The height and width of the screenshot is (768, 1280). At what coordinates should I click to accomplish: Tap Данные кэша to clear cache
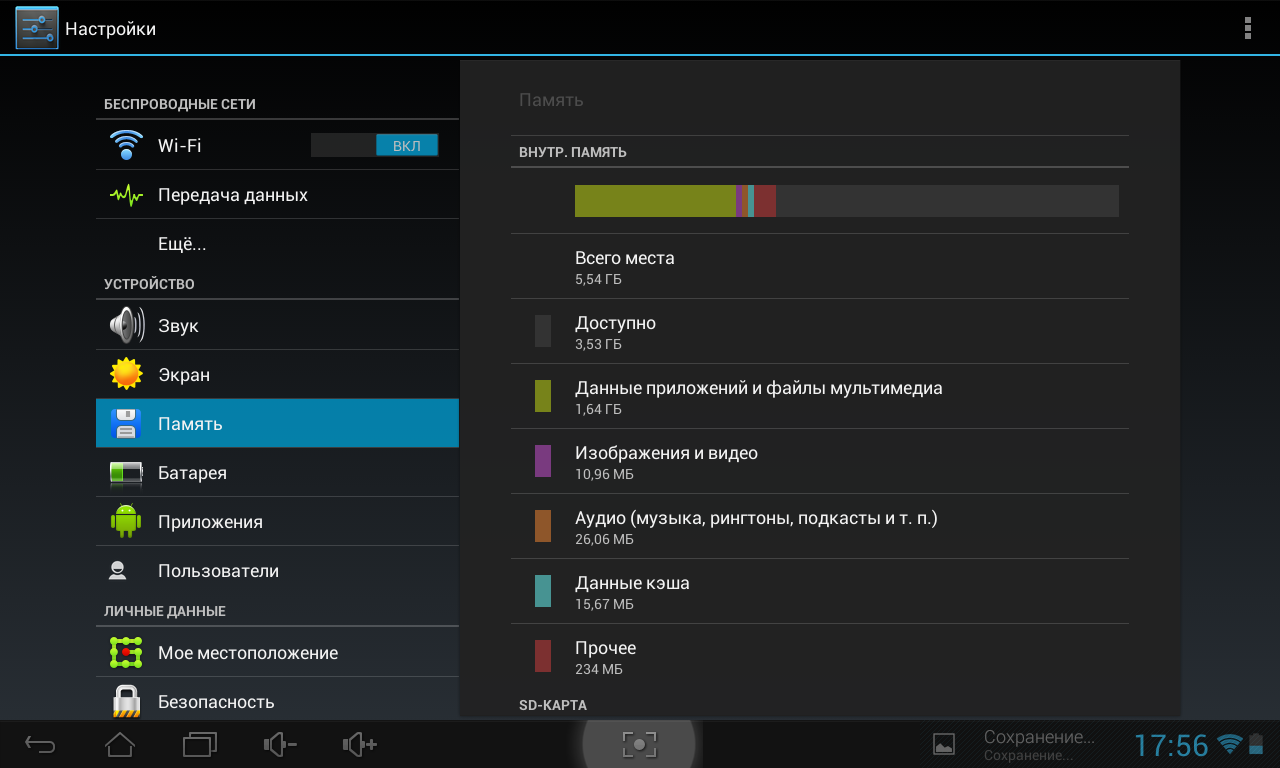(820, 591)
